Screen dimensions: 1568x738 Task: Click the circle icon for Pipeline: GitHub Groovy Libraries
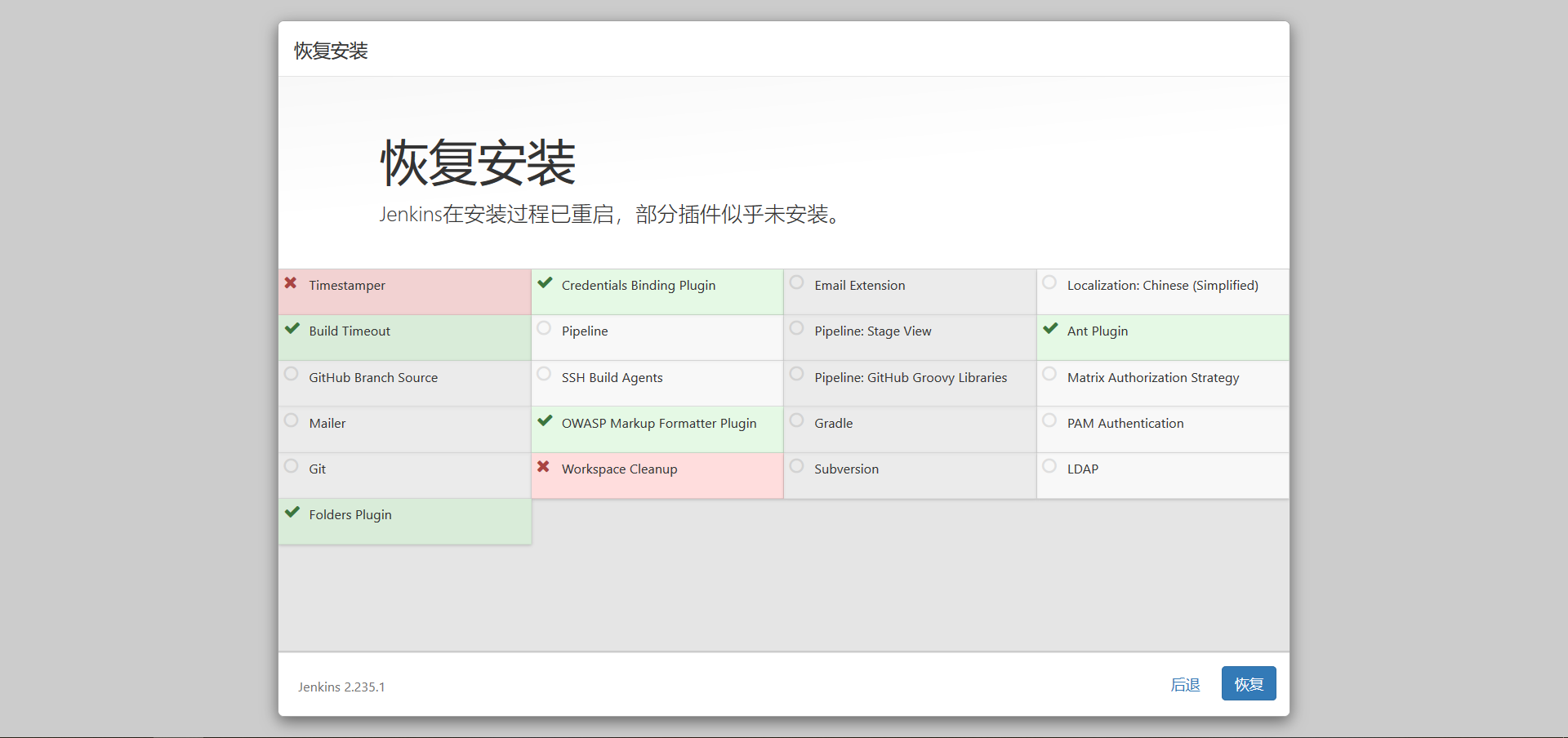click(796, 374)
